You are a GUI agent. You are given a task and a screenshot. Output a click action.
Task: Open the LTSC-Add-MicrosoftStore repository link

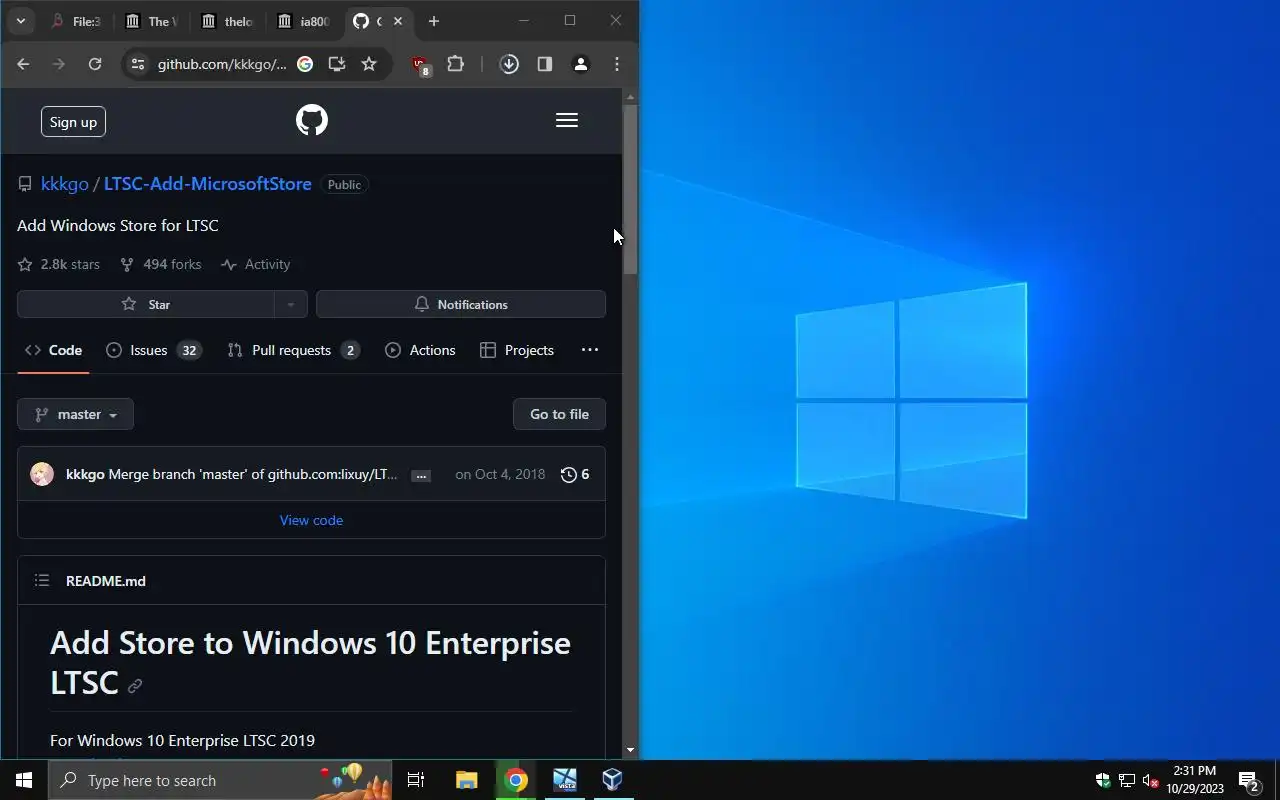(x=208, y=184)
